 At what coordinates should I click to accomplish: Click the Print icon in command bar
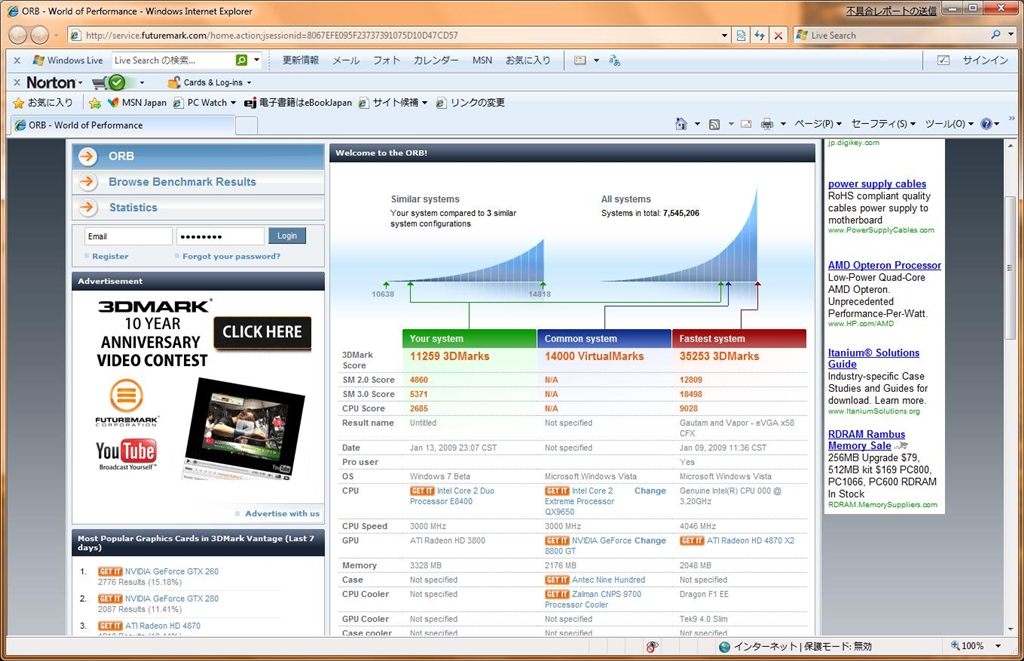[767, 123]
